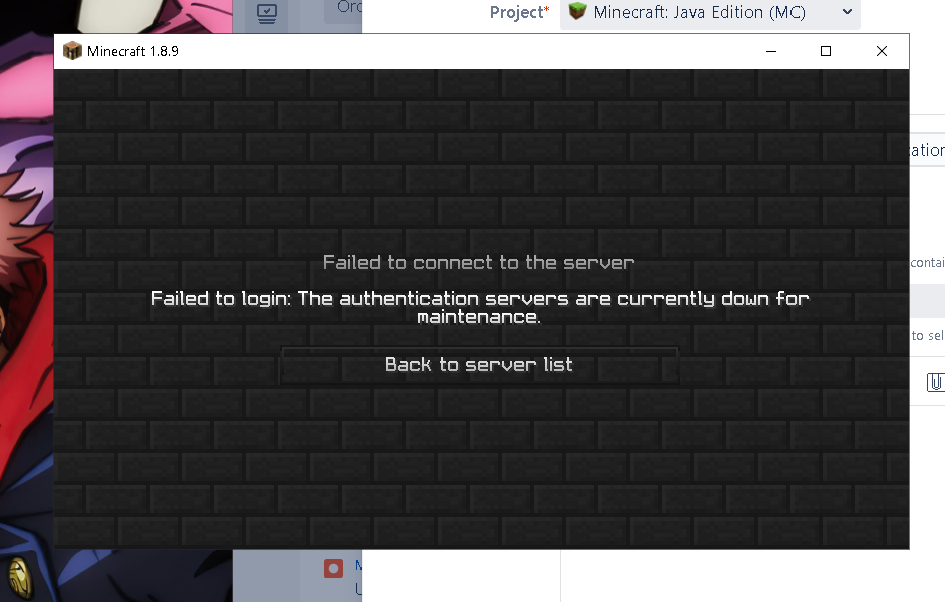Click the paperclip attachment icon
This screenshot has width=945, height=602.
pyautogui.click(x=936, y=382)
